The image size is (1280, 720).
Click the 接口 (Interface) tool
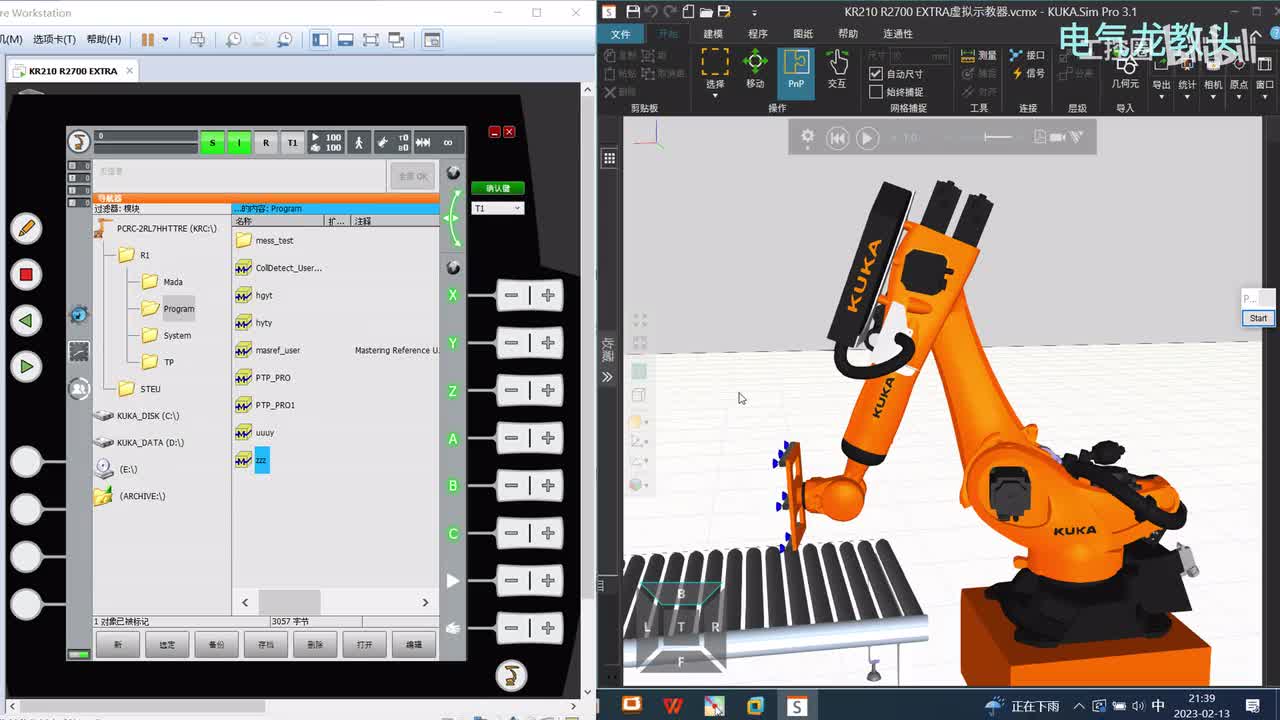[1028, 55]
